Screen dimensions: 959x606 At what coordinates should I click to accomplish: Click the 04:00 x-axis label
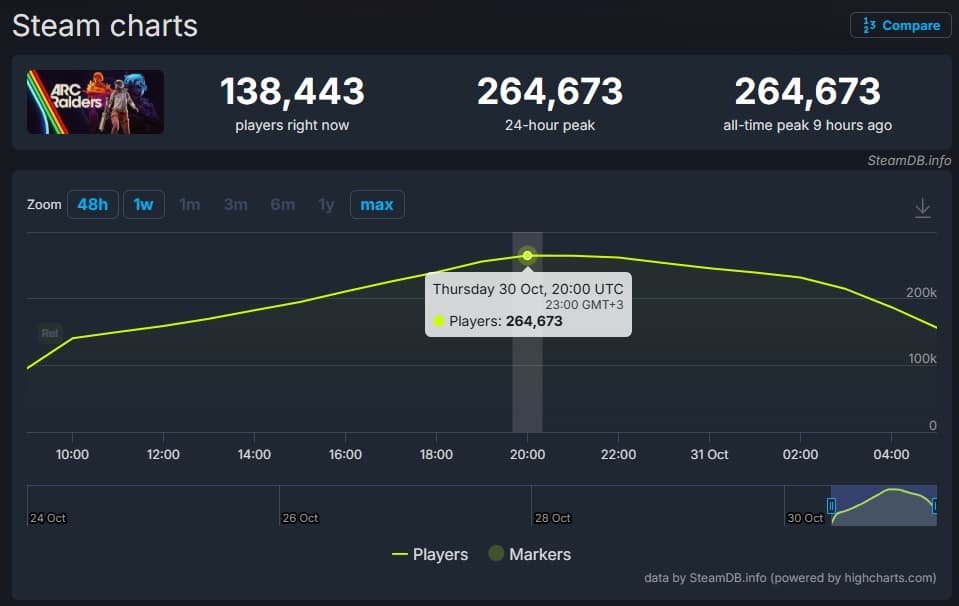pyautogui.click(x=891, y=454)
